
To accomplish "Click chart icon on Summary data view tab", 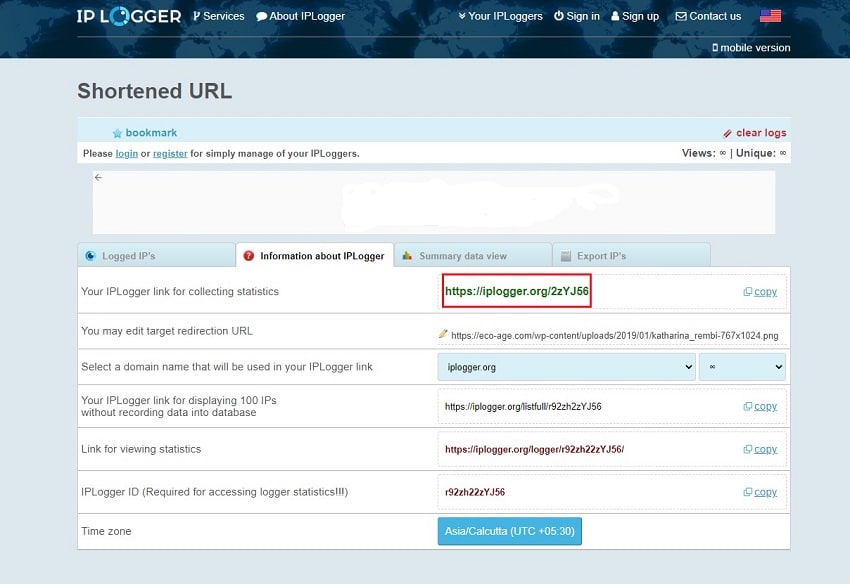I will [407, 255].
